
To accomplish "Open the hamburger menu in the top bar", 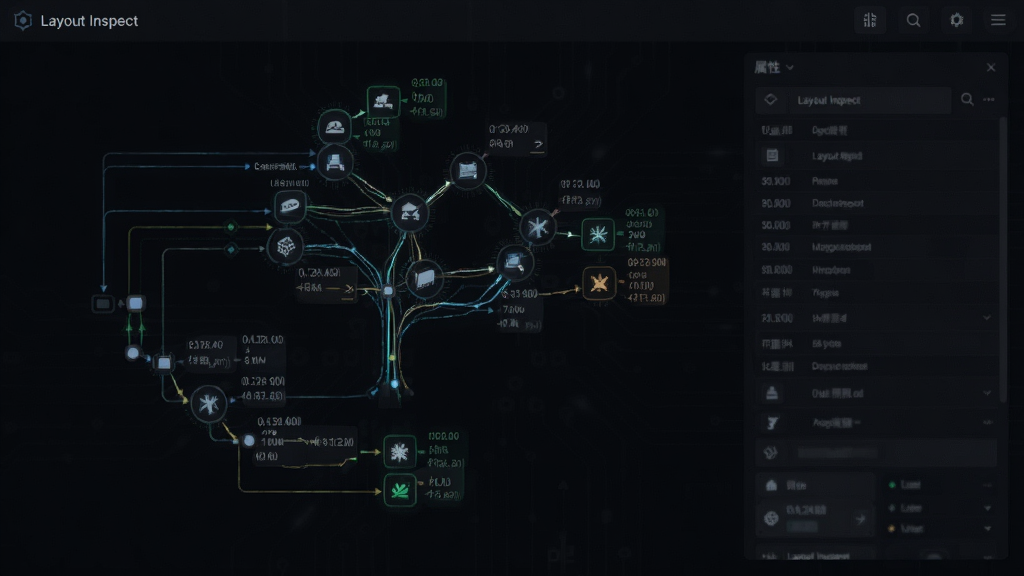I will [998, 20].
